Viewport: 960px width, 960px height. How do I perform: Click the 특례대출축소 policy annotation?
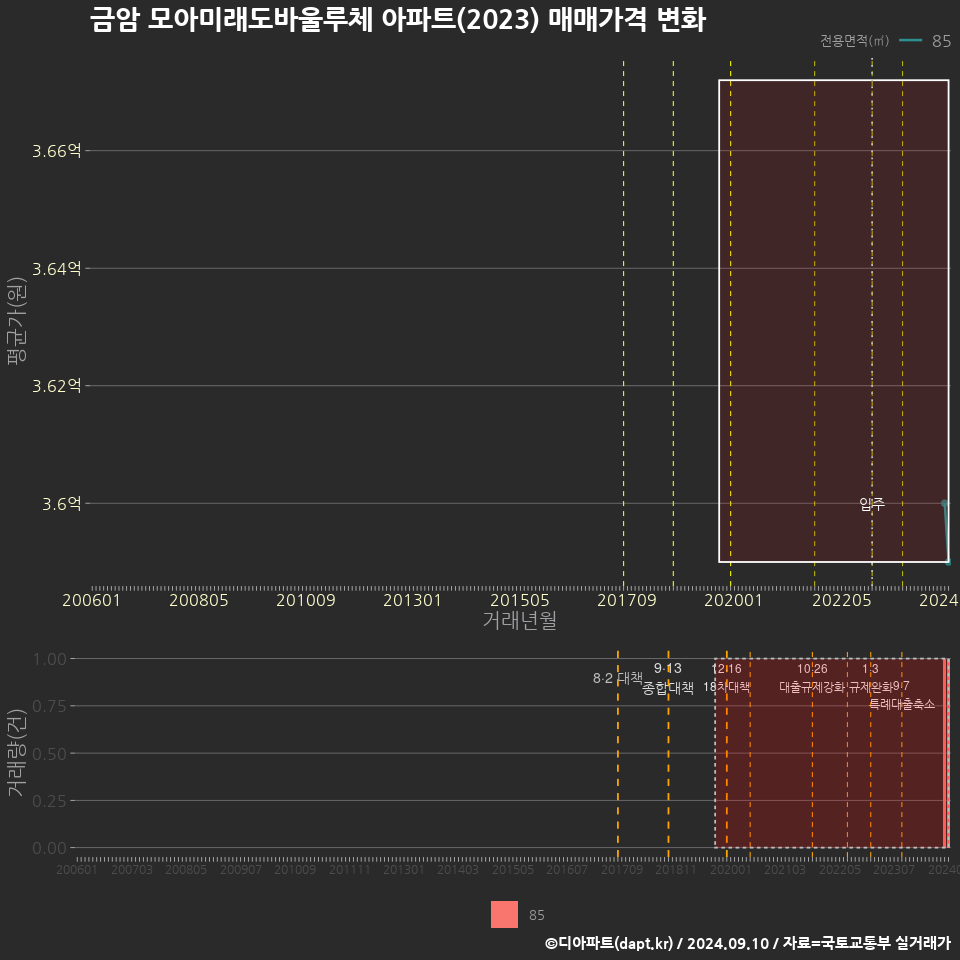coord(901,704)
